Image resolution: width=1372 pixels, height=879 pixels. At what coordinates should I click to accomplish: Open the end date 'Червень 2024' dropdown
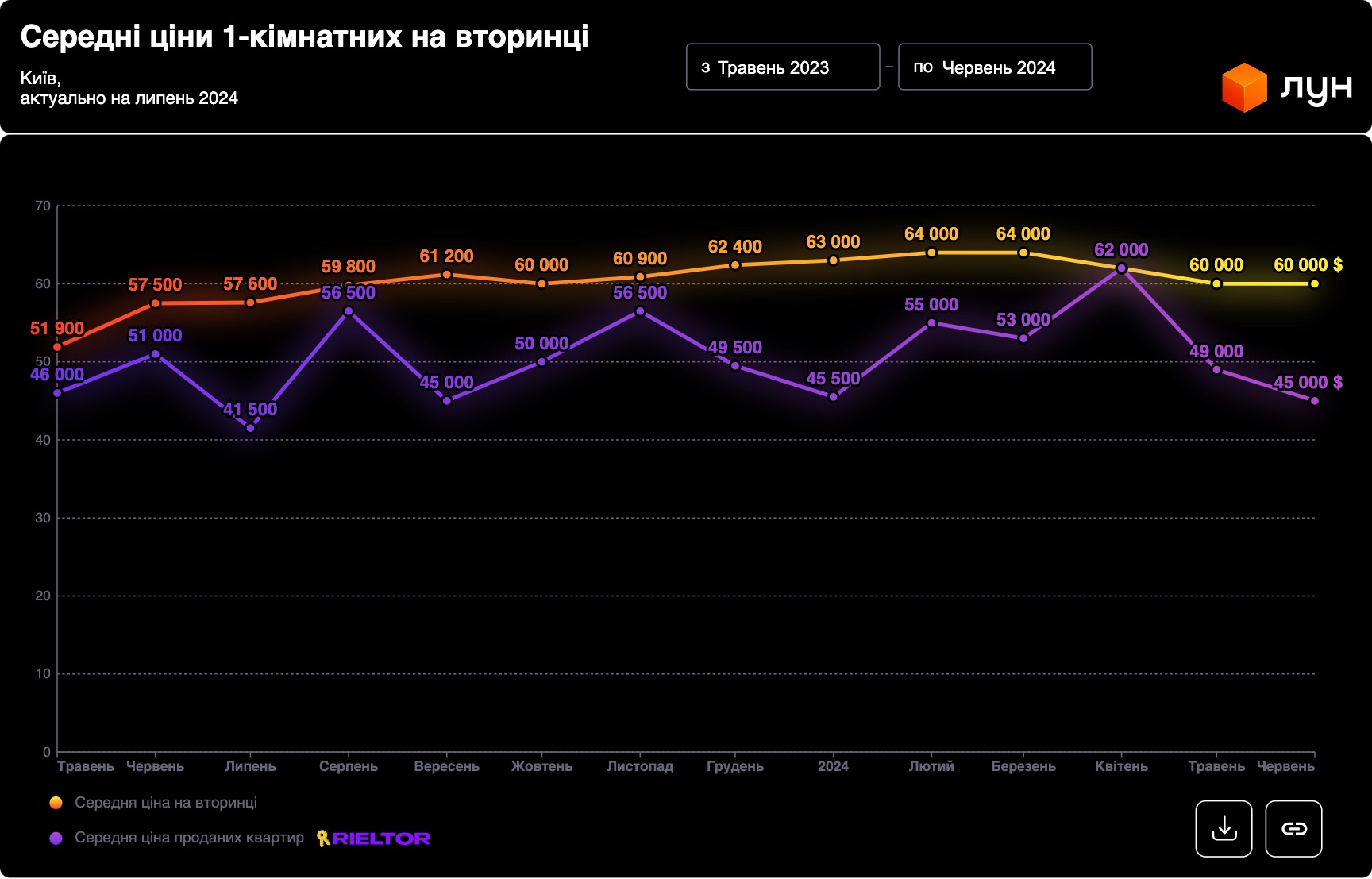click(994, 67)
